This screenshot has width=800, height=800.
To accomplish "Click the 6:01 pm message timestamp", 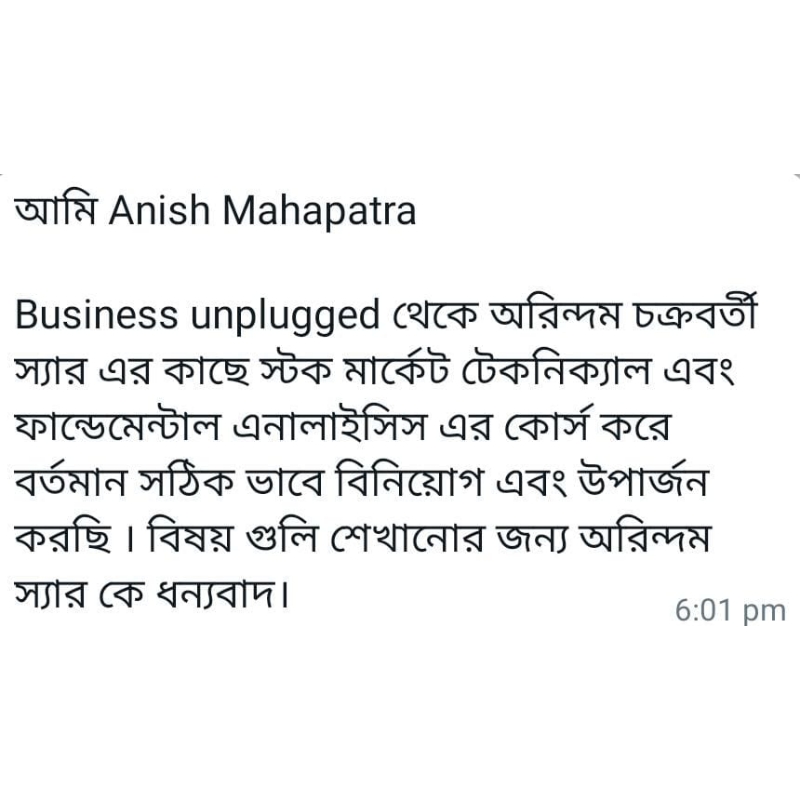I will click(730, 611).
